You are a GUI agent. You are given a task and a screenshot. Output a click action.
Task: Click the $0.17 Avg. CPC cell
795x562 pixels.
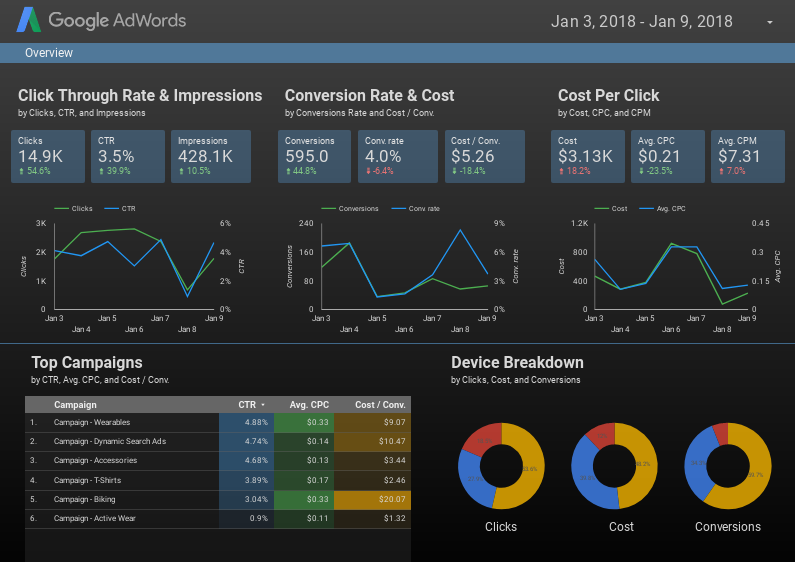(304, 480)
